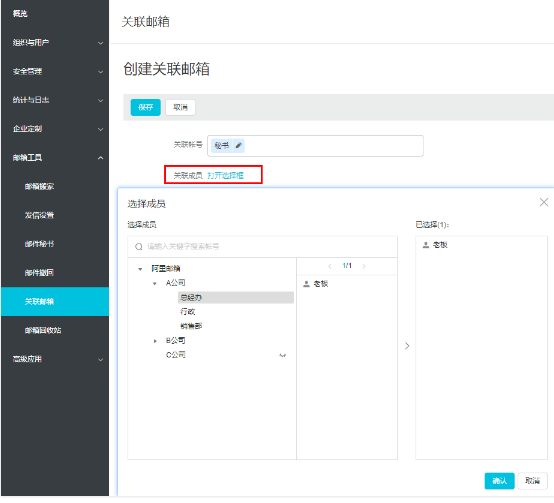Expand the B公司 tree node
This screenshot has height=503, width=554.
[x=155, y=341]
